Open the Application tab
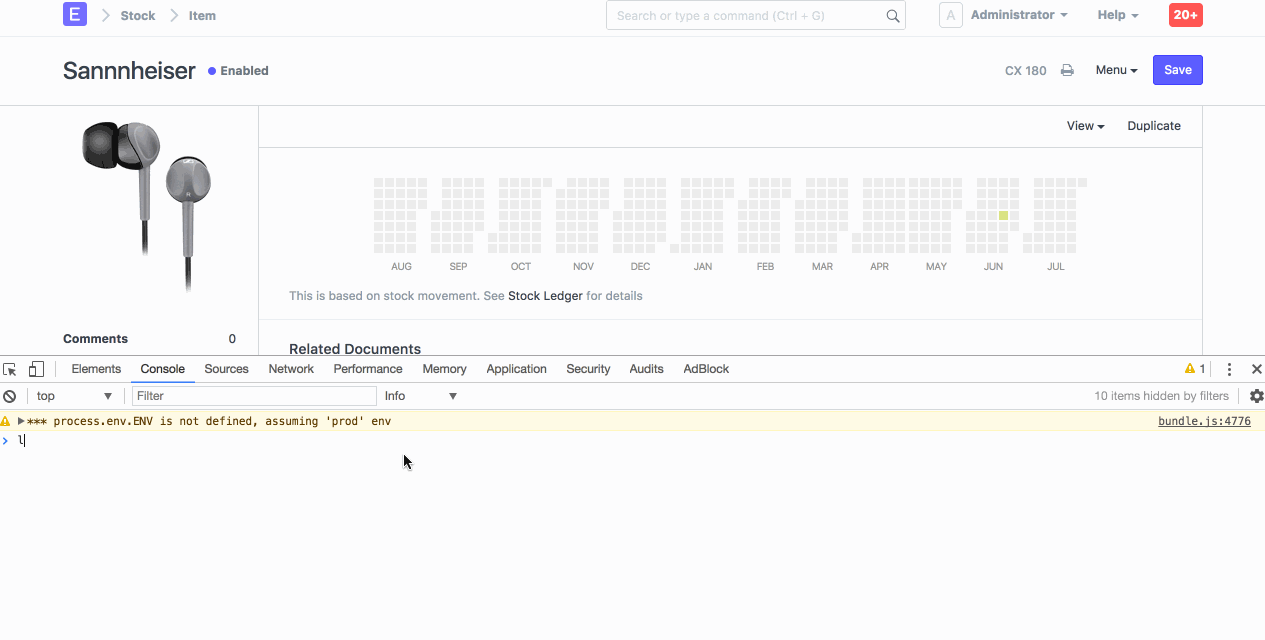 [x=516, y=369]
